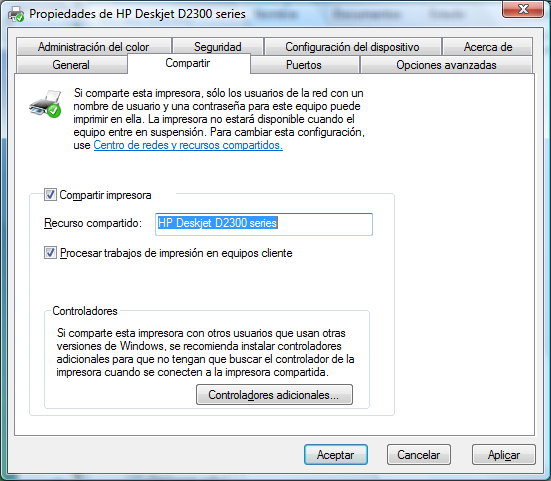
Task: Open the General tab
Action: pos(72,65)
